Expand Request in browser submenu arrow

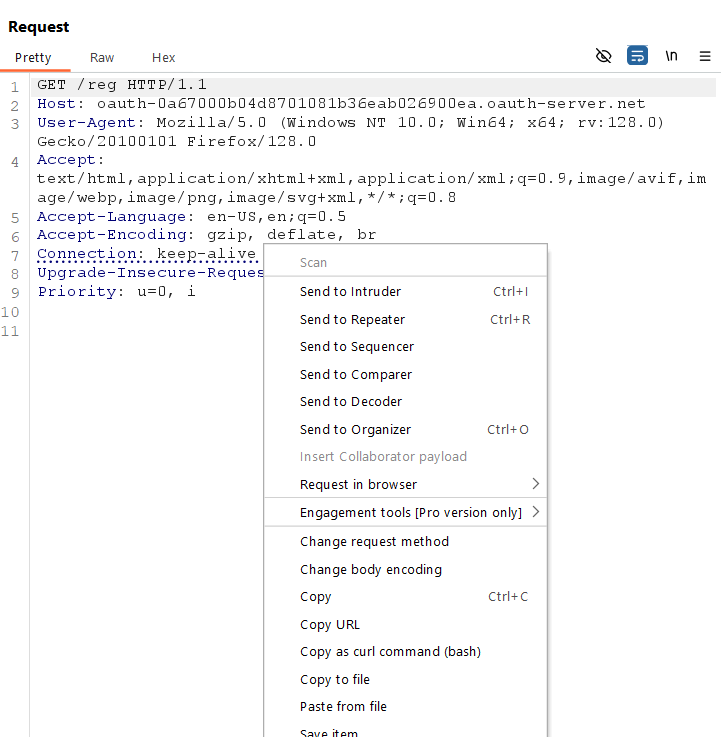coord(535,484)
